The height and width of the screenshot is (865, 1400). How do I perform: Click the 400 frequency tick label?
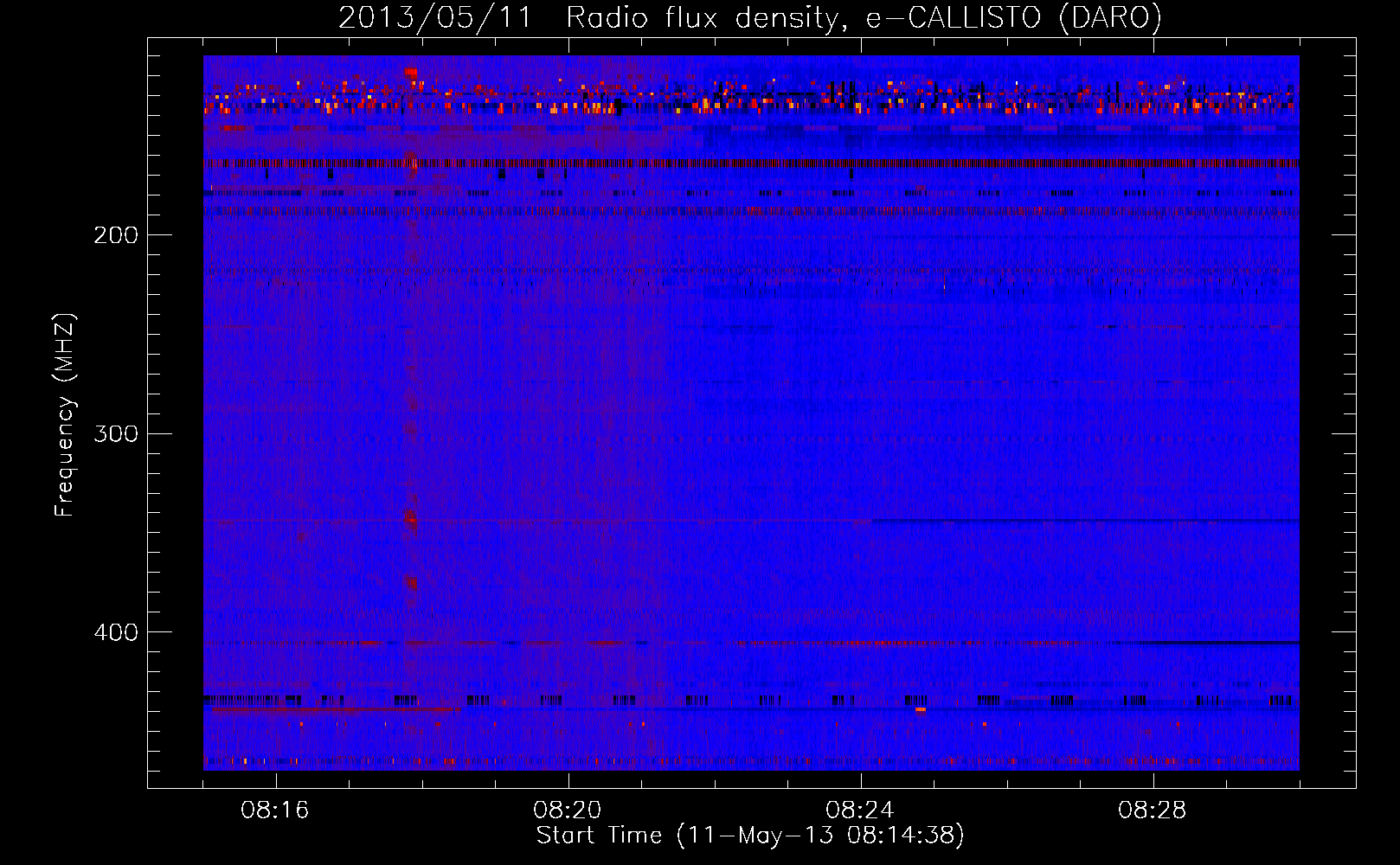point(116,632)
